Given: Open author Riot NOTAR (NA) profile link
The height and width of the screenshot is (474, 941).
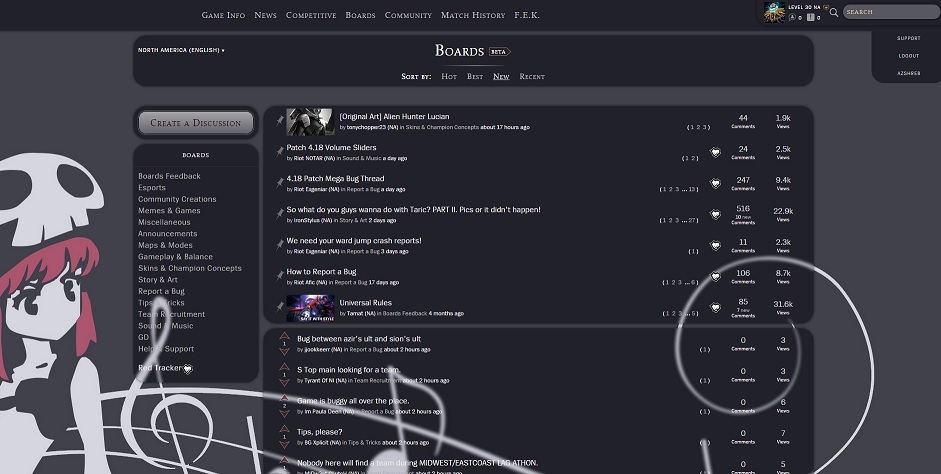Looking at the screenshot, I should [x=314, y=158].
